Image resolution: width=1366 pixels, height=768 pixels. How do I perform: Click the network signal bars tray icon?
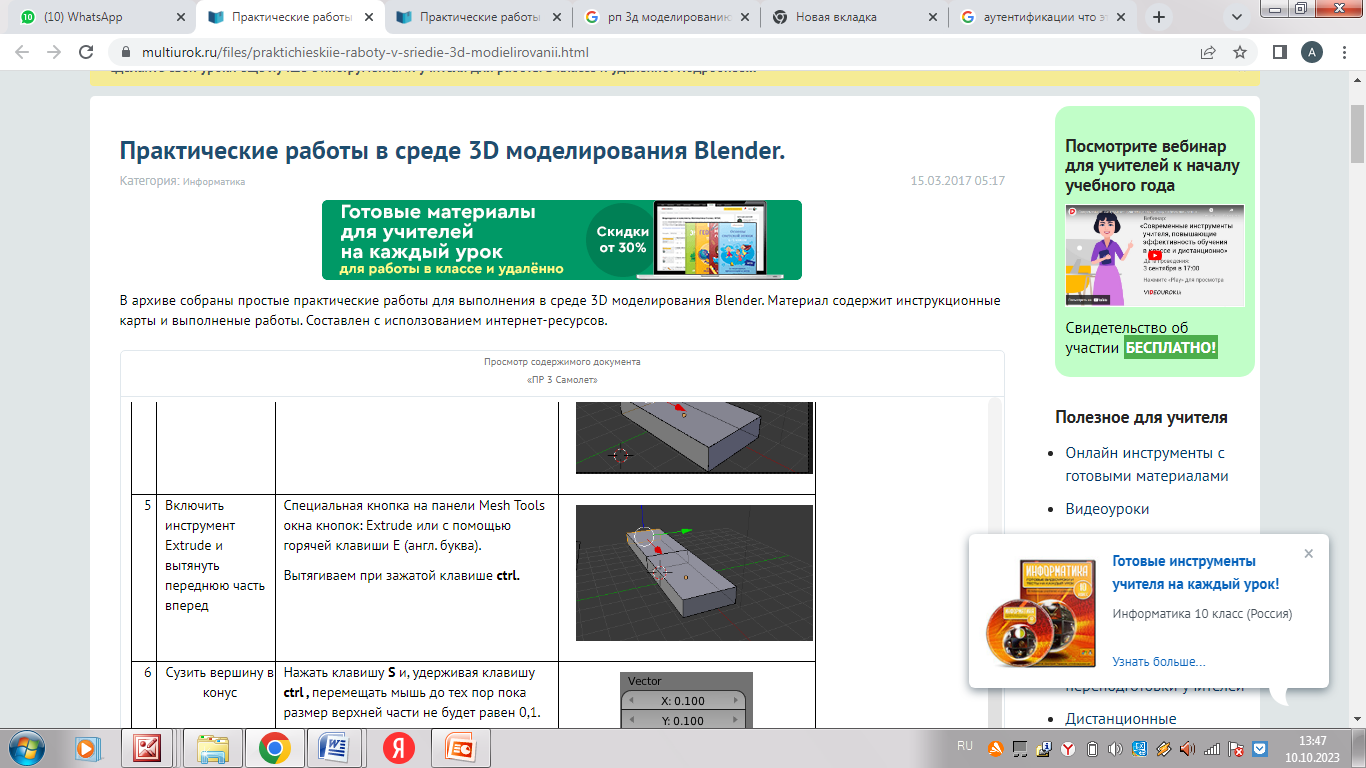(x=1212, y=748)
